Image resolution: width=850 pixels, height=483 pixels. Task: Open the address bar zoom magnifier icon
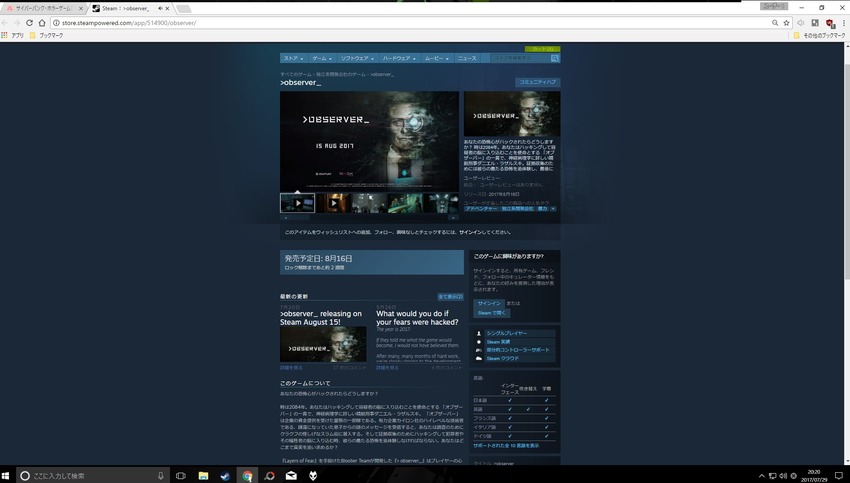[775, 23]
